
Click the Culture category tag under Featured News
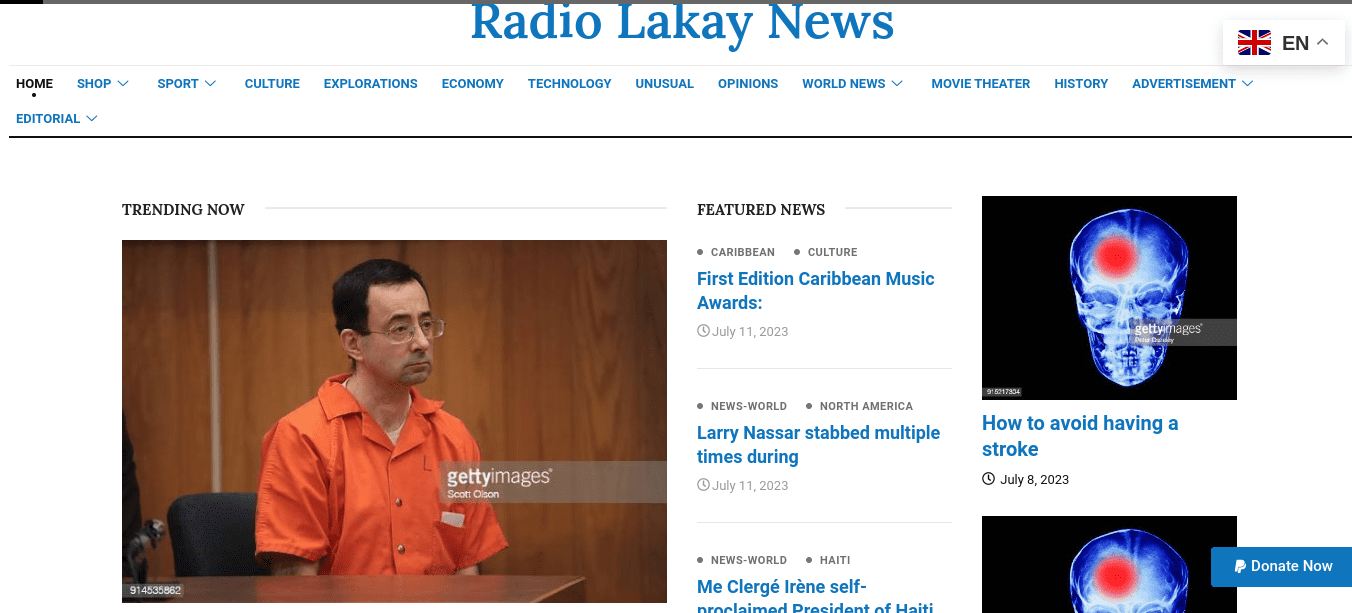tap(832, 252)
